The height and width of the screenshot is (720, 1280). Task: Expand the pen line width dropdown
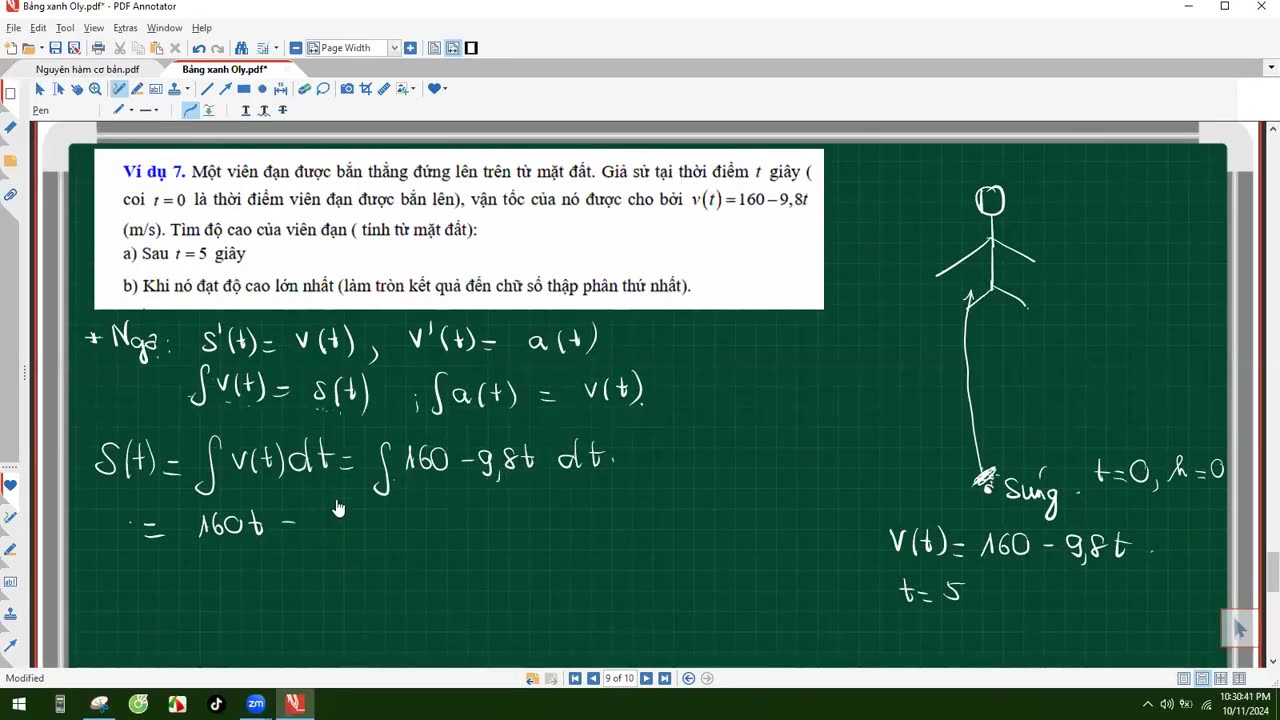156,110
